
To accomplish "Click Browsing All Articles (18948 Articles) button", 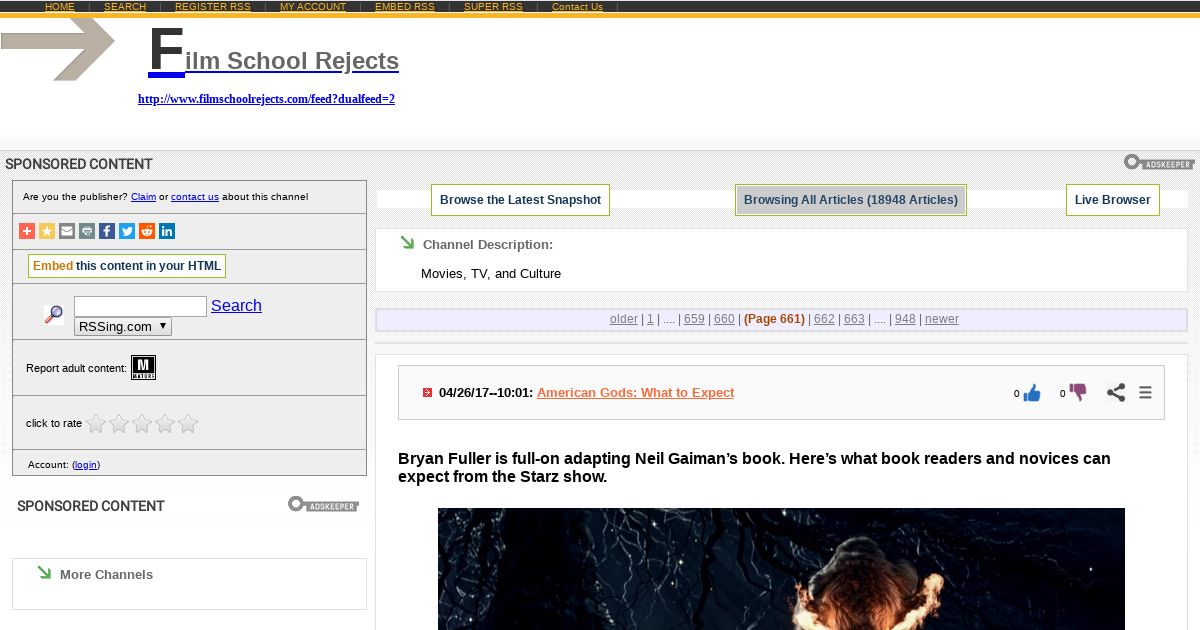I will click(x=851, y=200).
